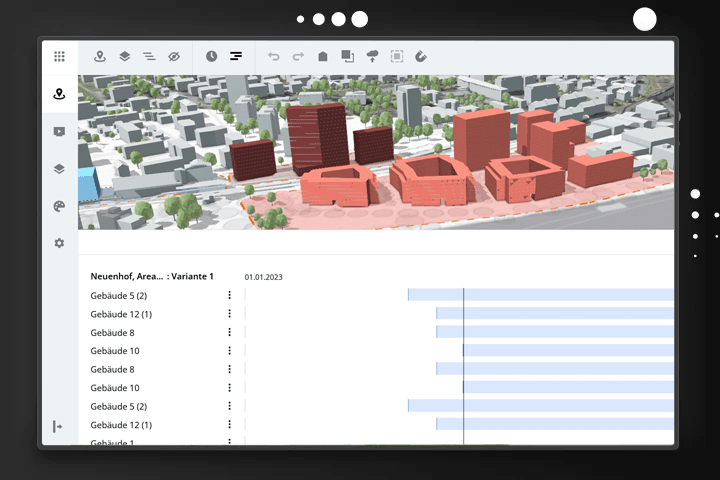This screenshot has height=480, width=720.
Task: Open three-dot menu for first Gebäude 12 (1)
Action: (229, 314)
